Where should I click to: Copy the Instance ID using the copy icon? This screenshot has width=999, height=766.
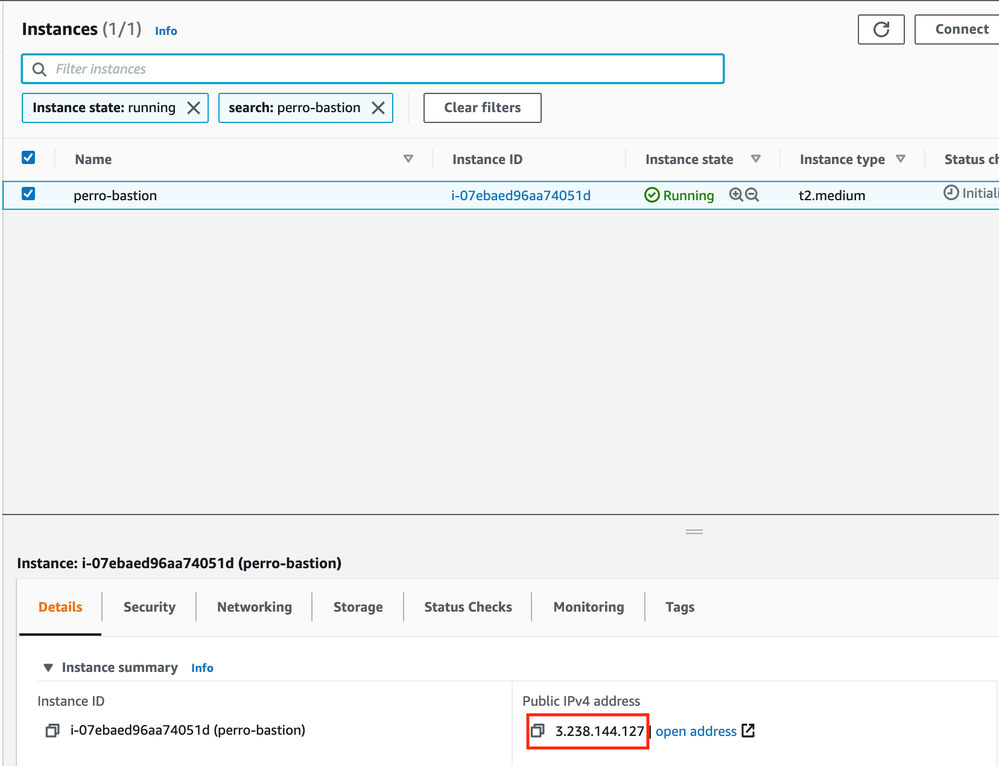pyautogui.click(x=52, y=730)
